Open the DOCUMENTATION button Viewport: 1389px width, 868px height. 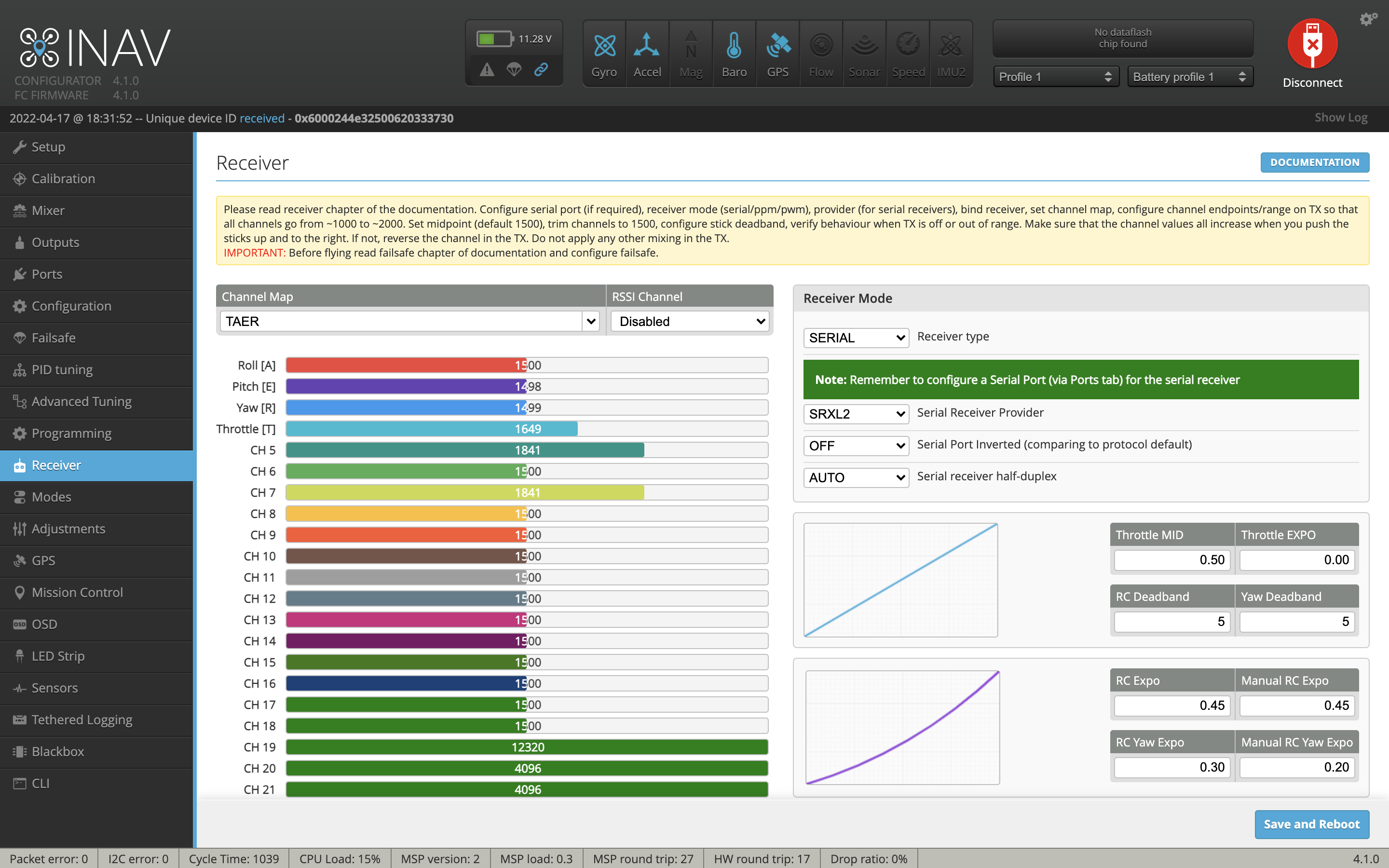[x=1314, y=163]
